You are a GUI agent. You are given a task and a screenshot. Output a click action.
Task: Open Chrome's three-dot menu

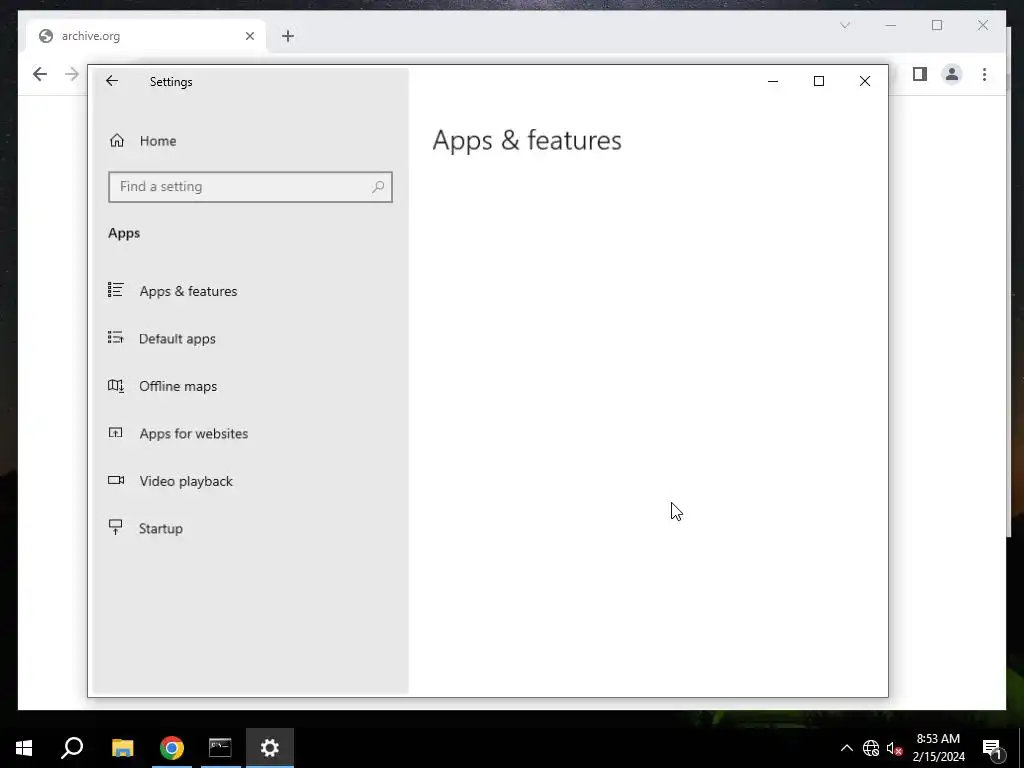coord(984,74)
